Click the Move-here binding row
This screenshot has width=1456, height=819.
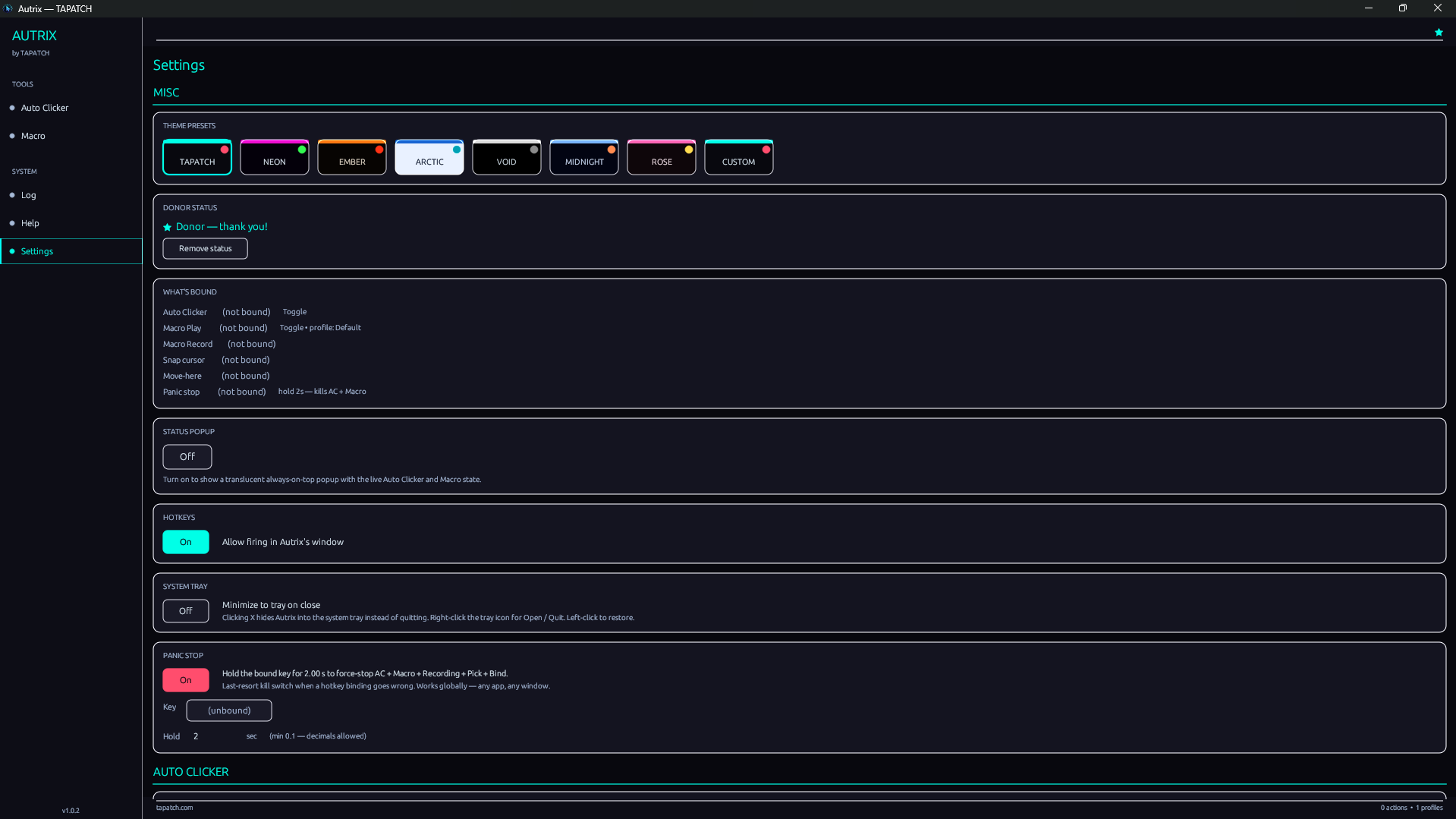(216, 376)
